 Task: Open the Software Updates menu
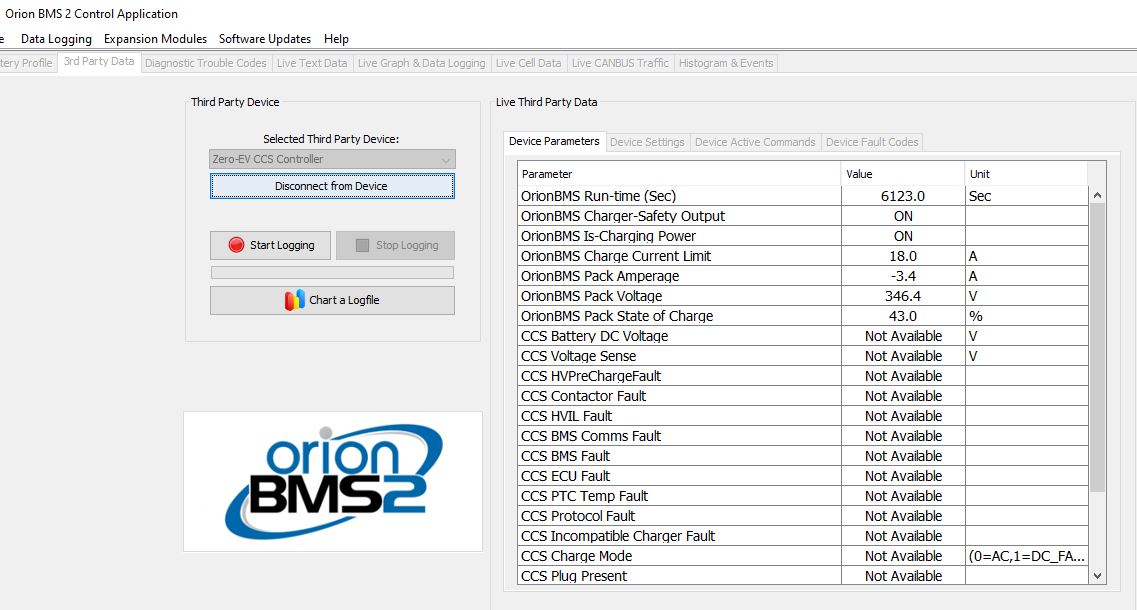(x=265, y=38)
